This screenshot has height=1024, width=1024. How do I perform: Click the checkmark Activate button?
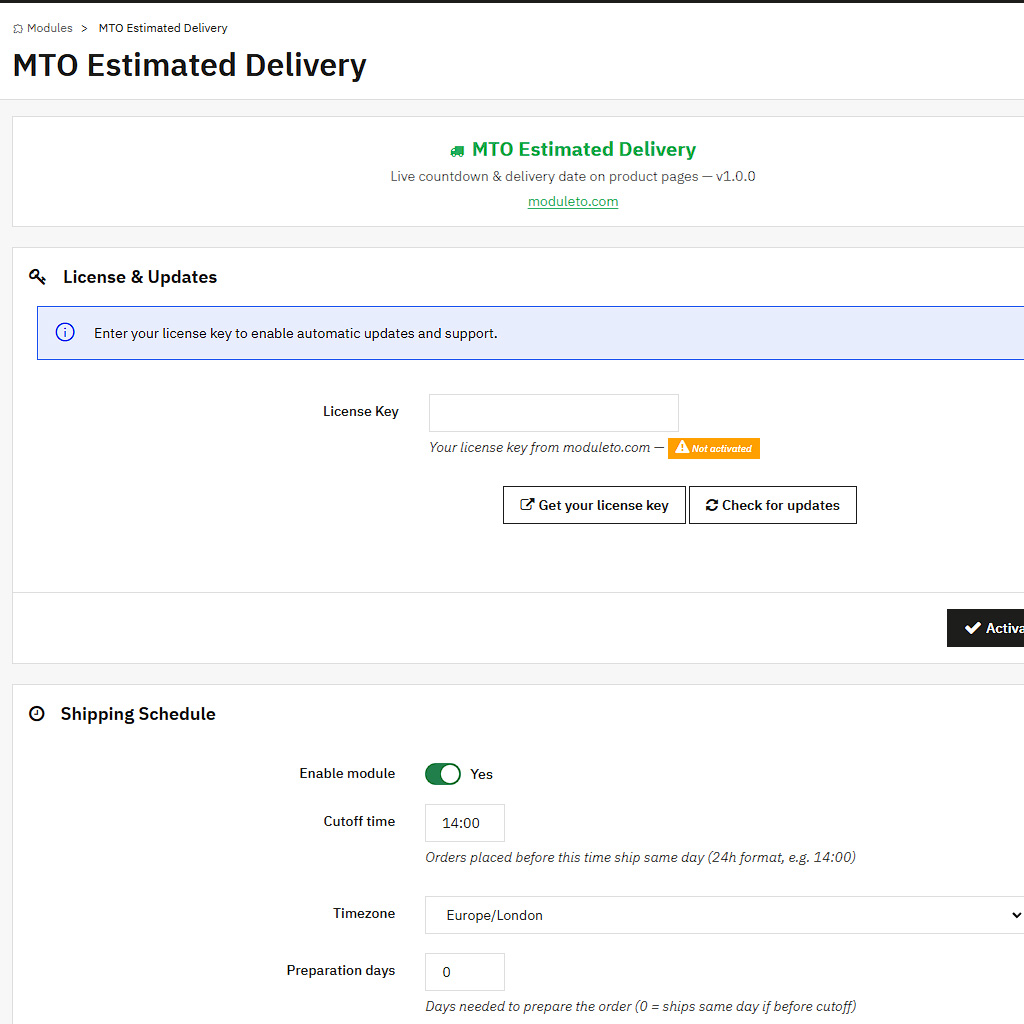point(988,628)
